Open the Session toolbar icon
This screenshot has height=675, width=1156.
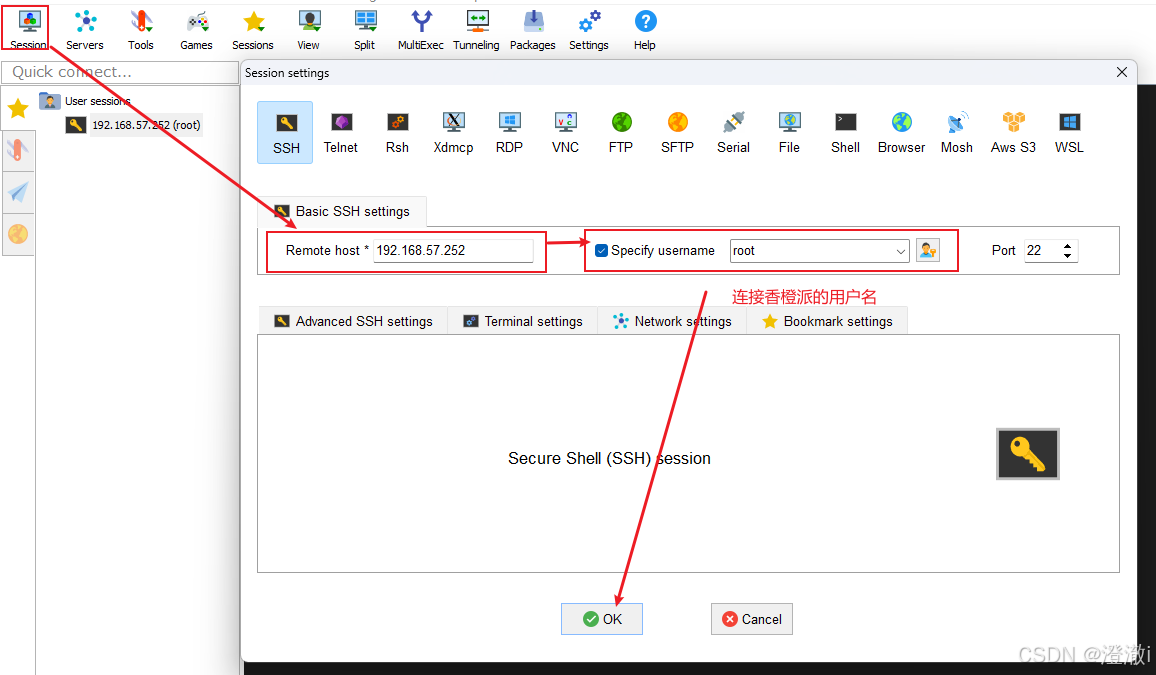(28, 29)
